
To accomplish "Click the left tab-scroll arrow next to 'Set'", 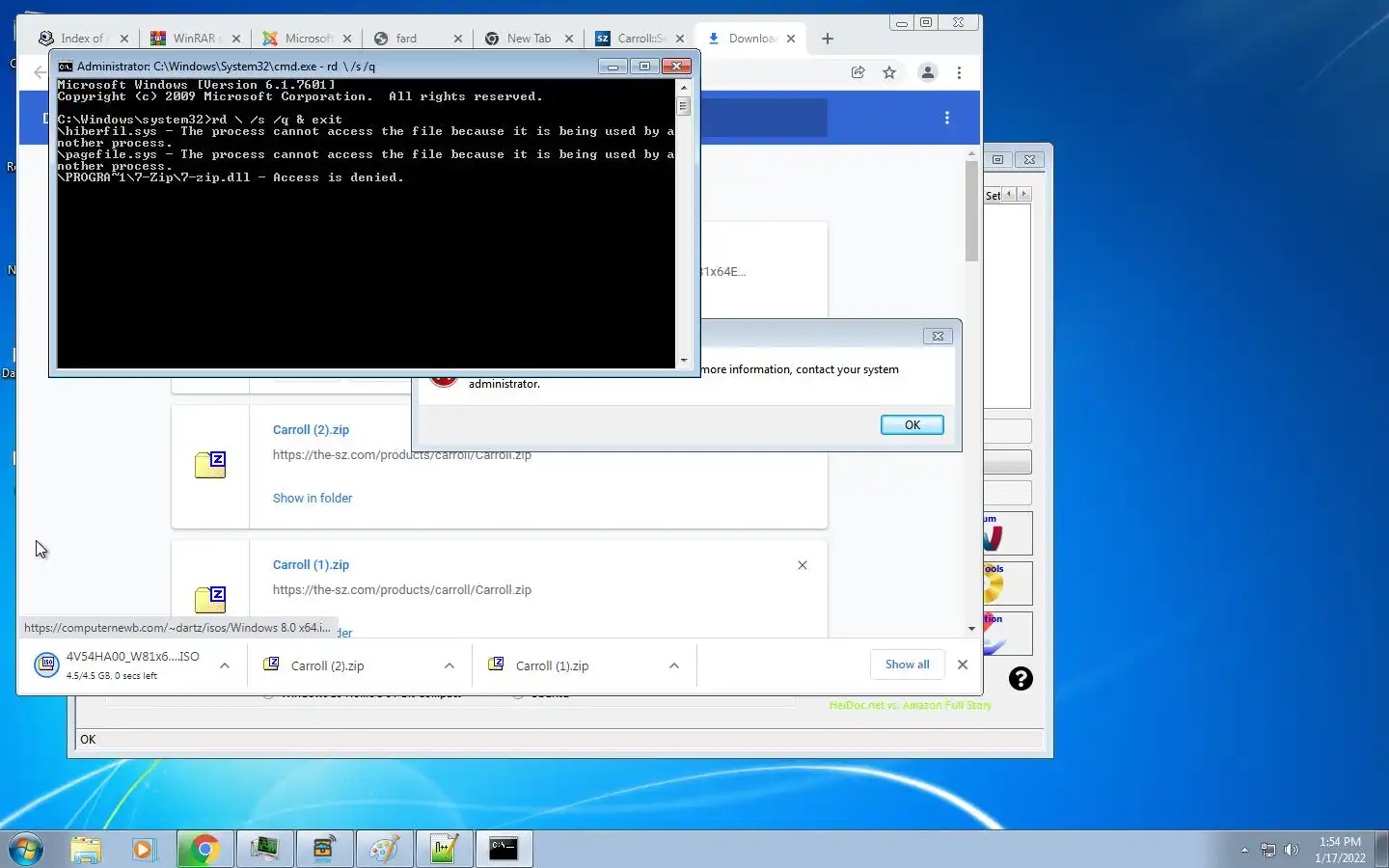I will (x=1009, y=194).
